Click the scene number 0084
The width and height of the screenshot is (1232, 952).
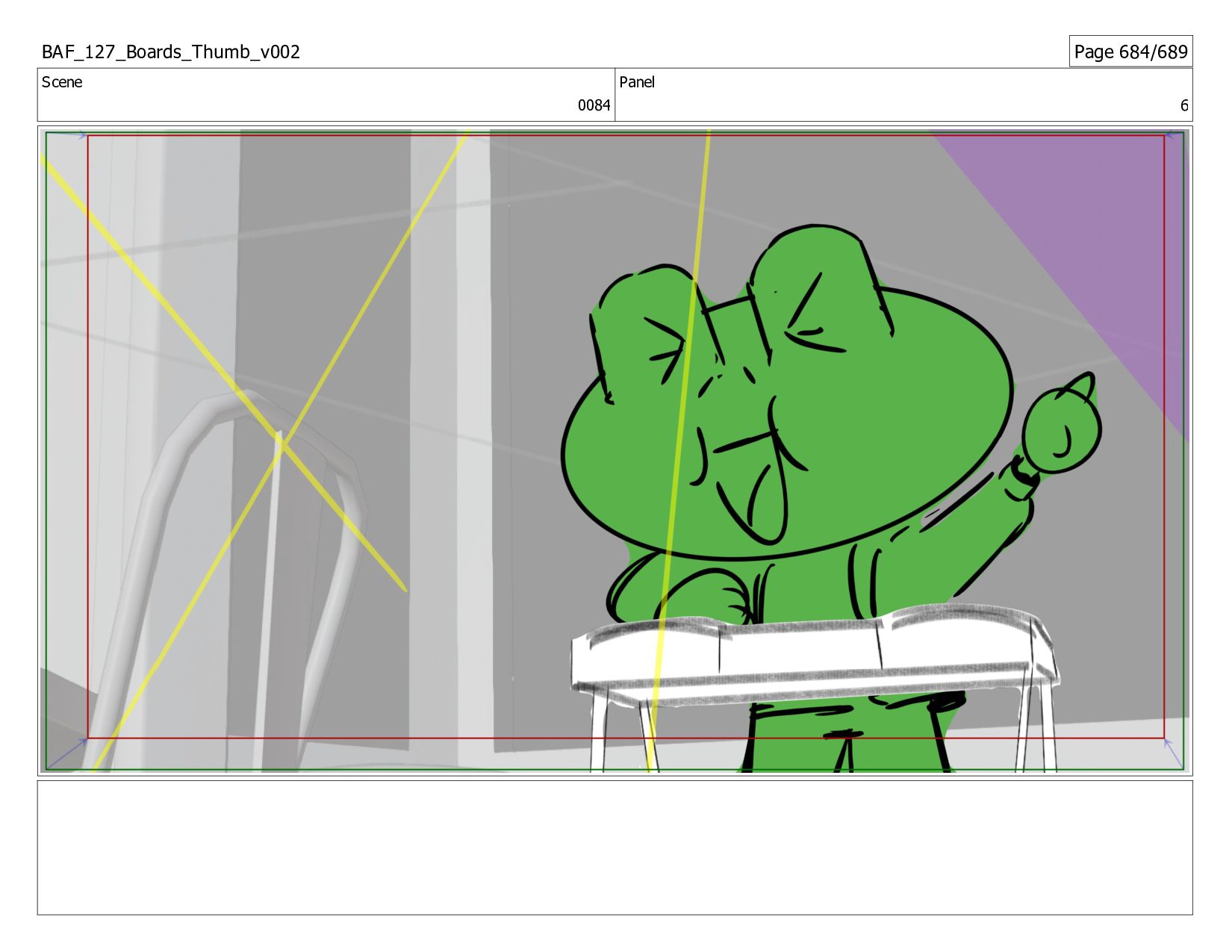click(x=594, y=105)
